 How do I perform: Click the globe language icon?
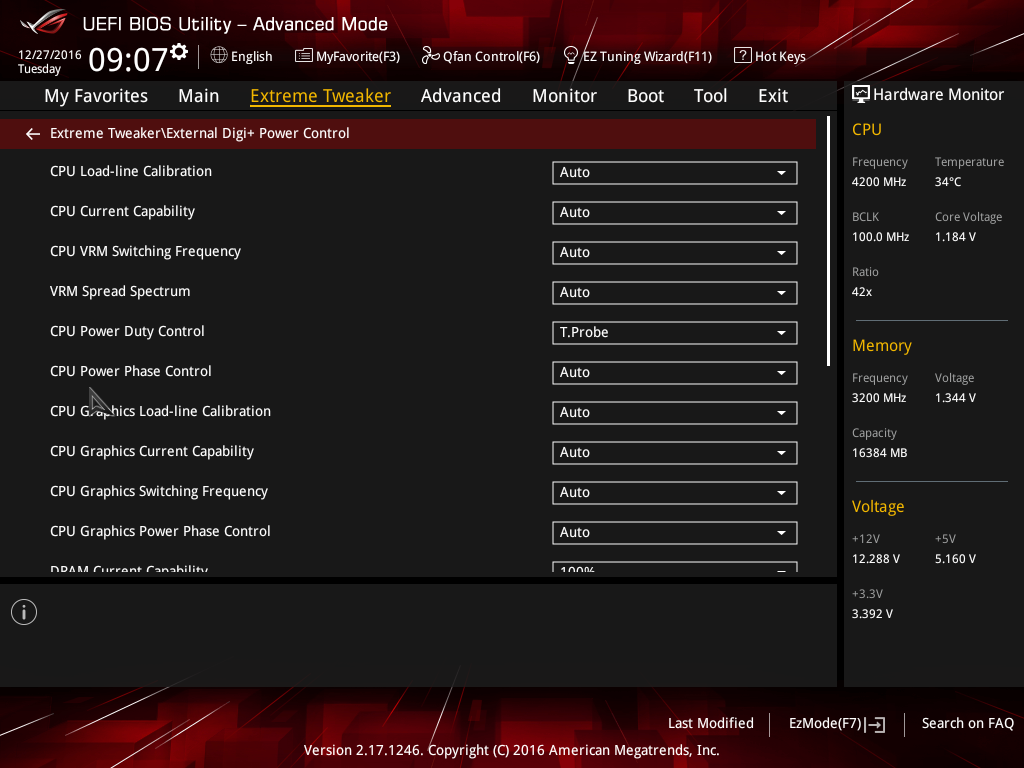click(219, 56)
